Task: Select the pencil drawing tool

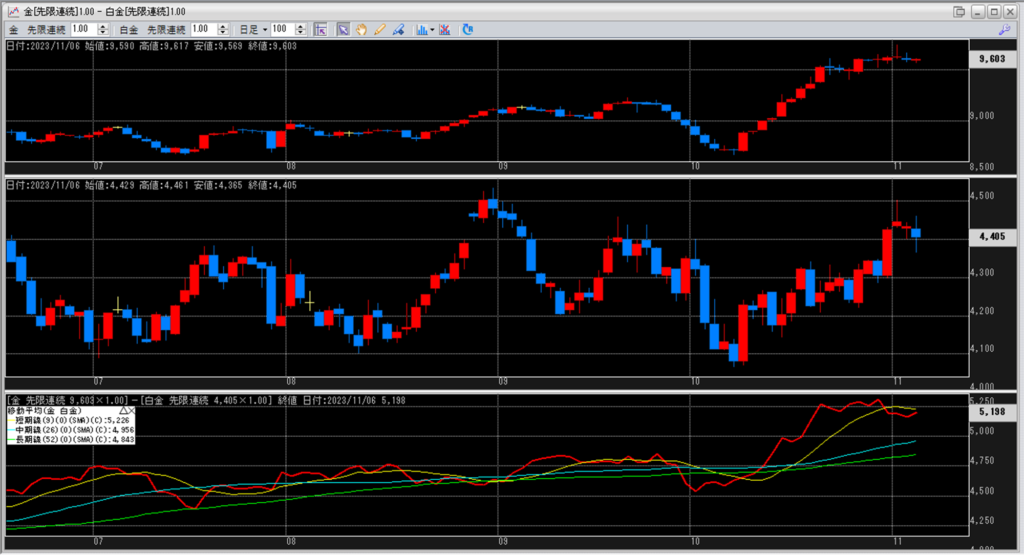Action: click(x=379, y=30)
